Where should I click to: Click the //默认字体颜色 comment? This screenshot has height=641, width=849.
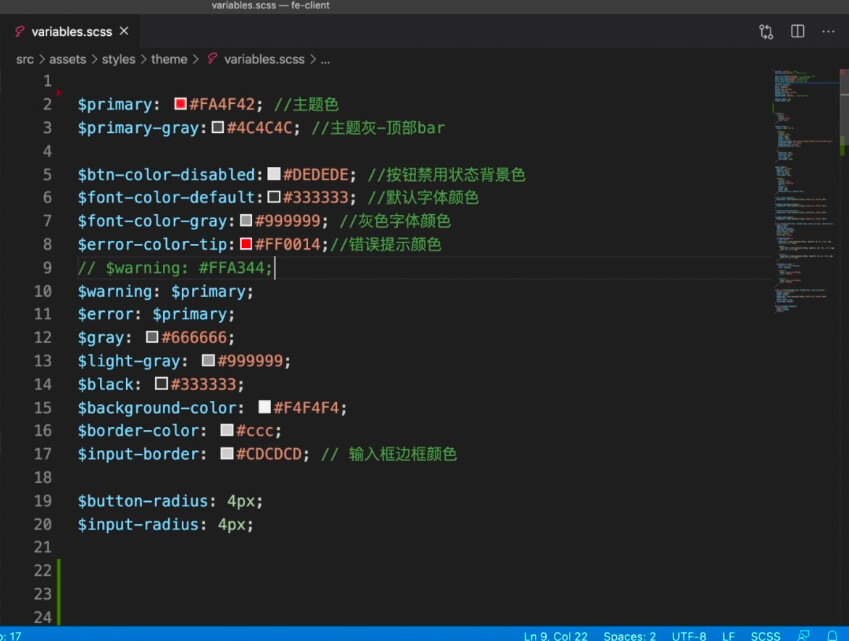(423, 198)
